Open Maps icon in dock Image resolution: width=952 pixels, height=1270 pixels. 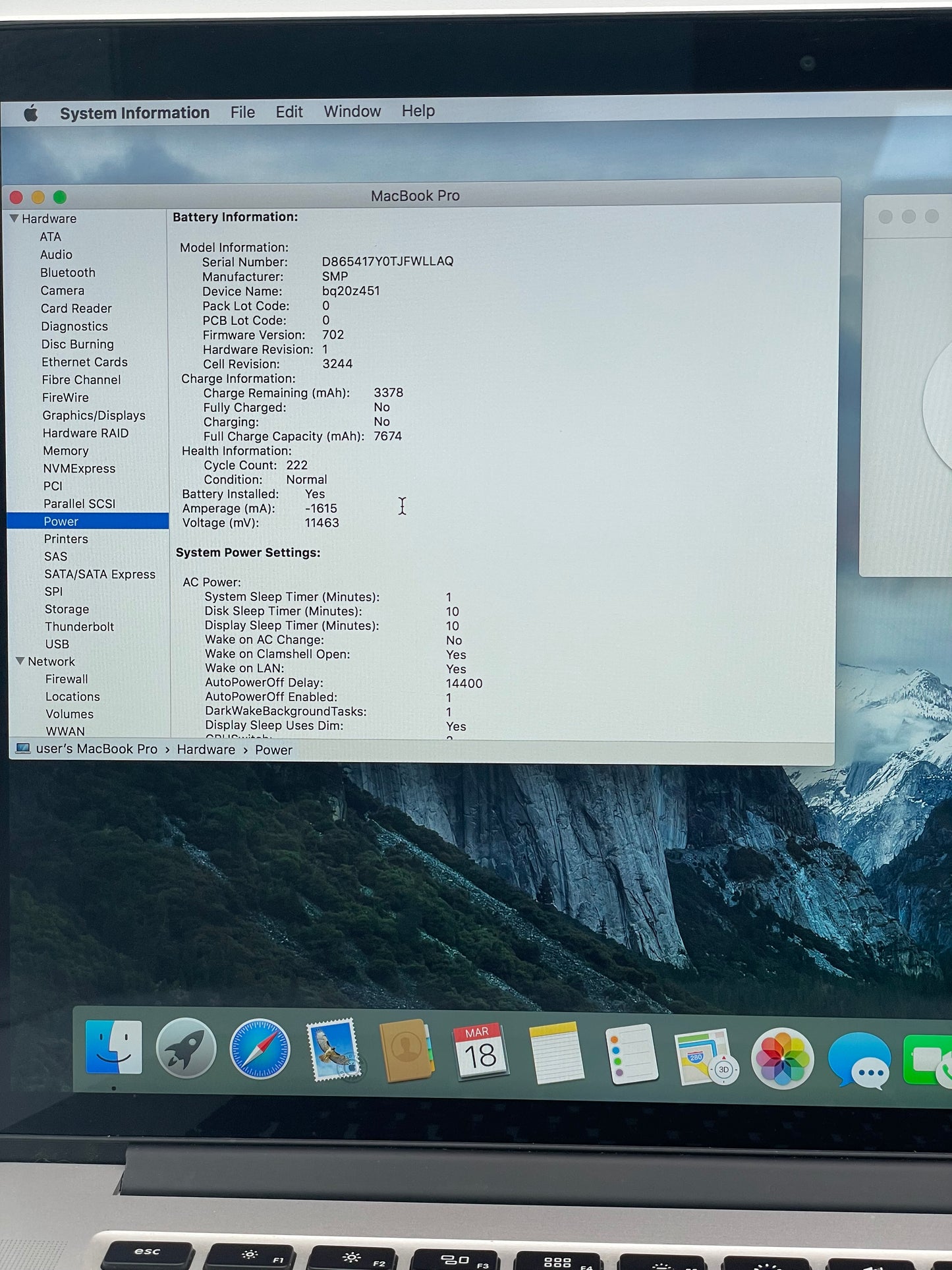[x=706, y=1056]
